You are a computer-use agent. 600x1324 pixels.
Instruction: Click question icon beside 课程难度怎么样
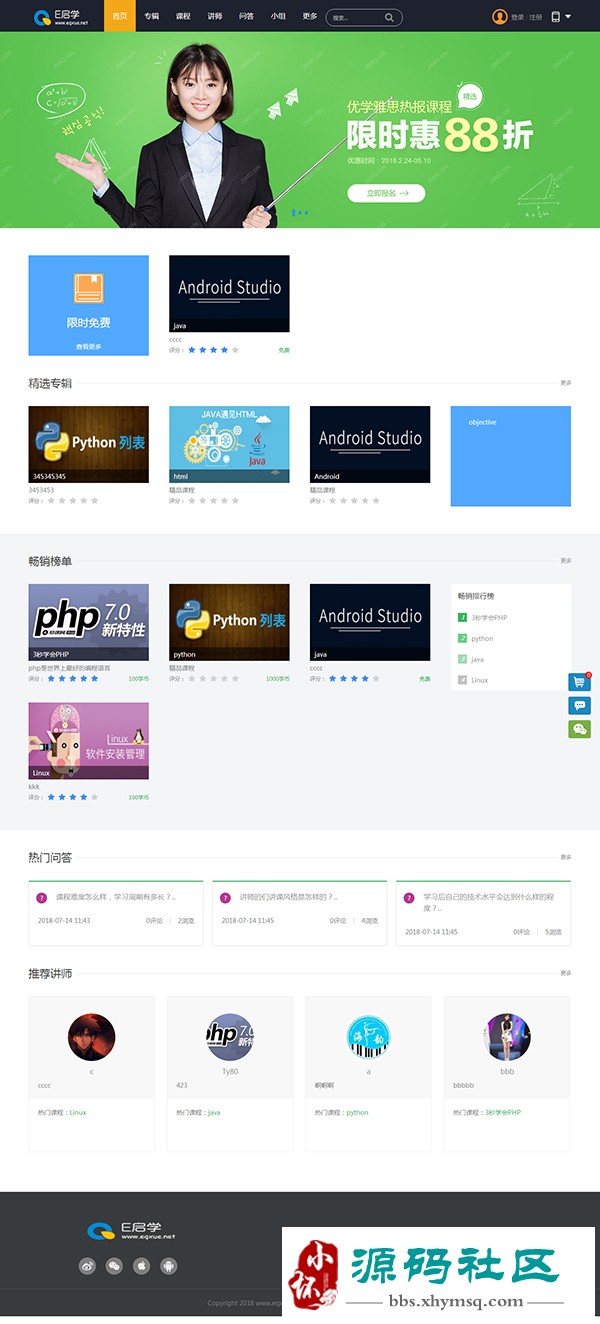coord(42,897)
